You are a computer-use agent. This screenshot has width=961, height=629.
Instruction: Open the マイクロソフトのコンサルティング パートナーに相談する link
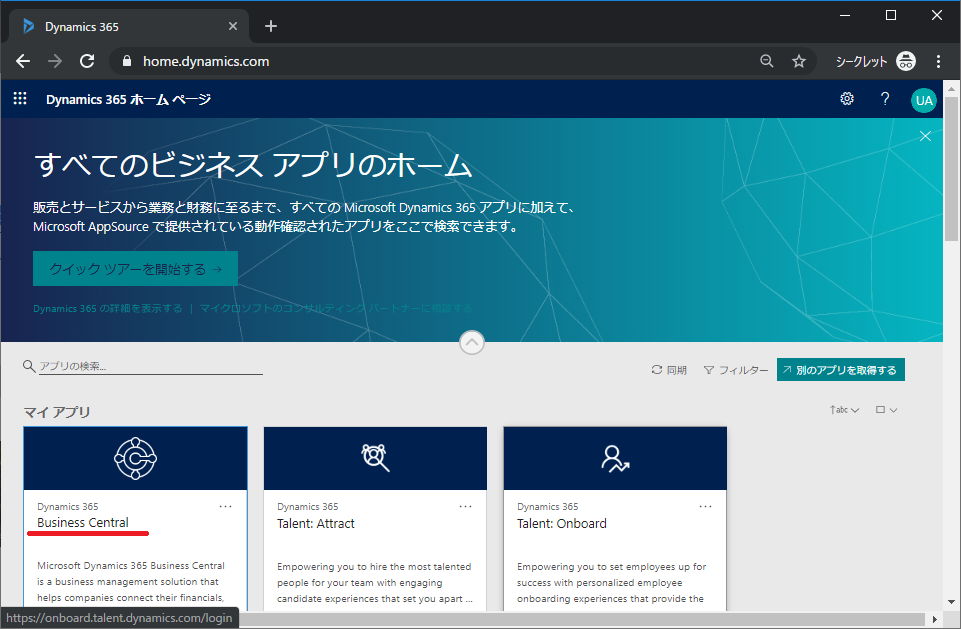click(336, 308)
